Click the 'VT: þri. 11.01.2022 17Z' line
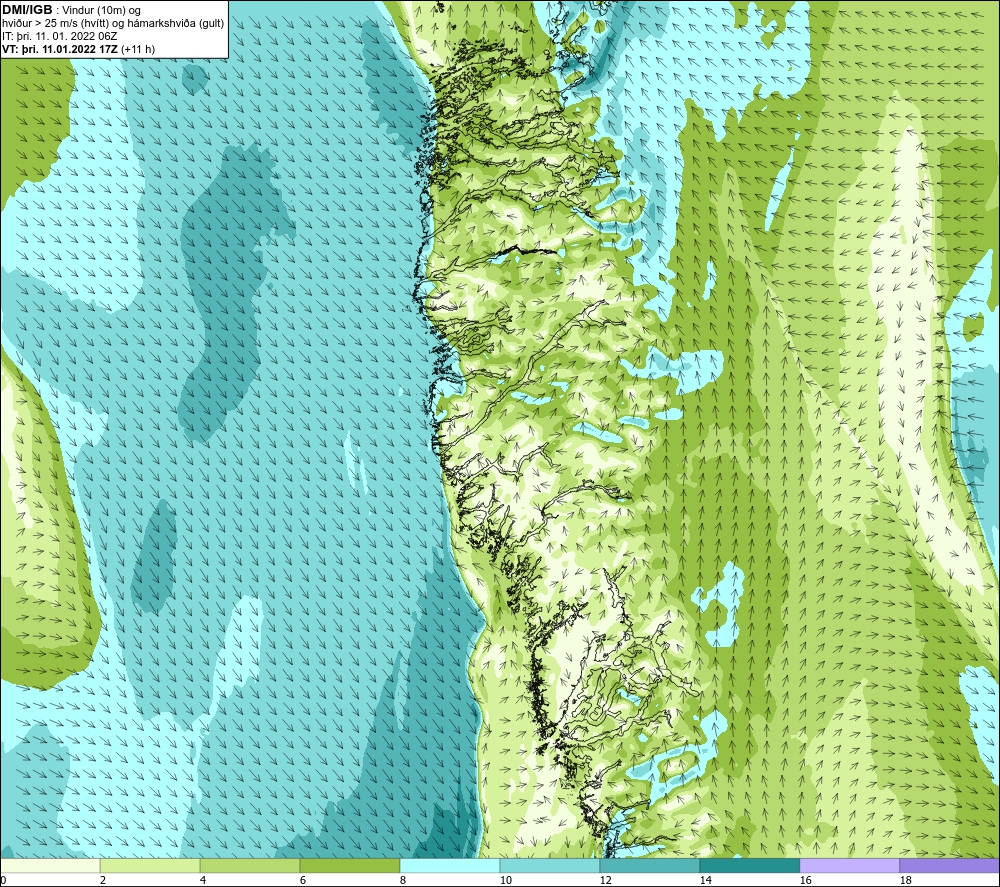1000x887 pixels. click(x=60, y=49)
